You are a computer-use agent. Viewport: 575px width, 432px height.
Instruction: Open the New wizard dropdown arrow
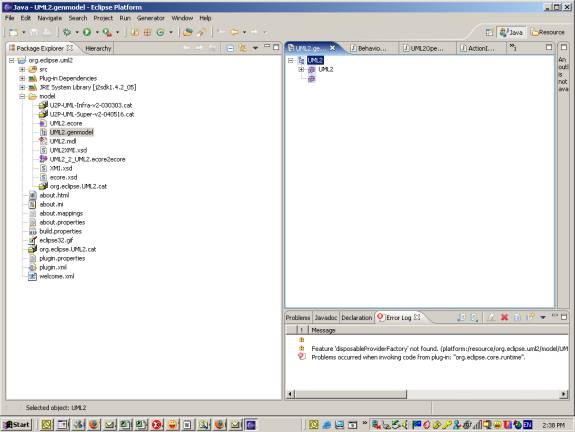point(24,32)
